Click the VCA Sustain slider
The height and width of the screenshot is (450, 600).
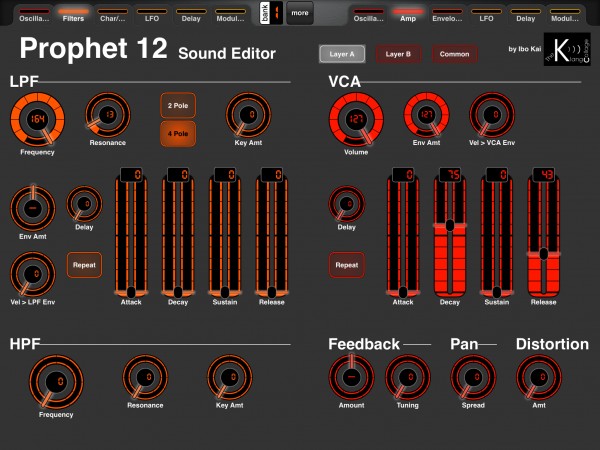pos(497,235)
